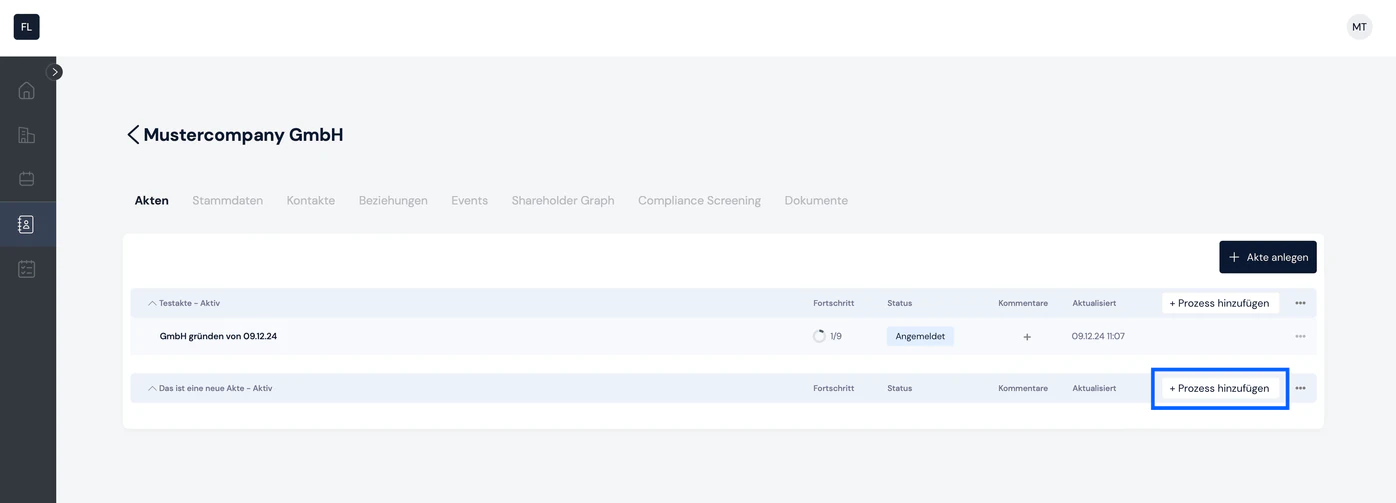
Task: Expand the sidebar with the arrow toggle
Action: click(x=54, y=72)
